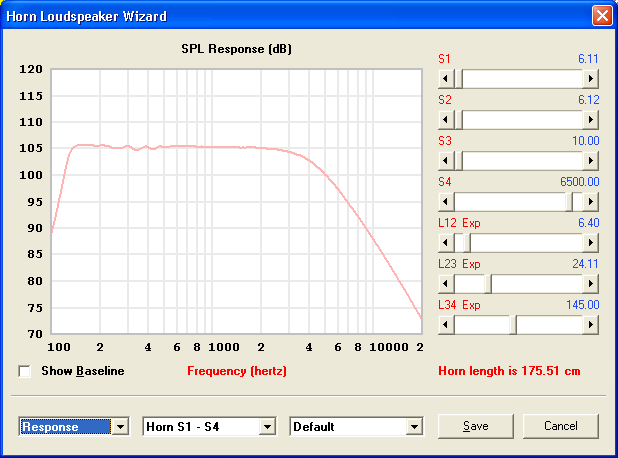Click the Horn length is 175.51 cm text

(x=509, y=371)
